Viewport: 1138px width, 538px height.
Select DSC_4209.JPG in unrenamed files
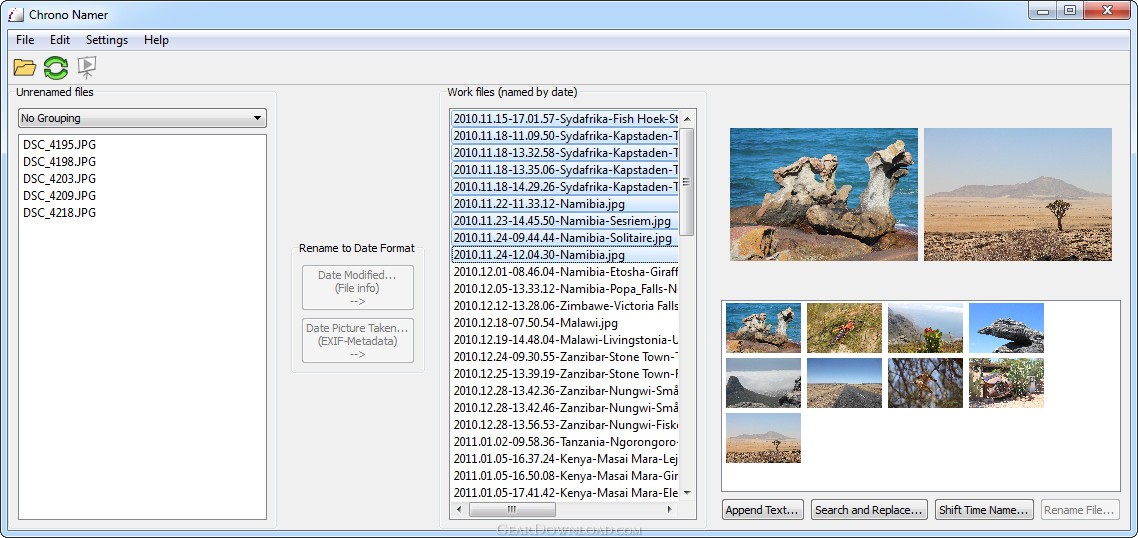(60, 196)
